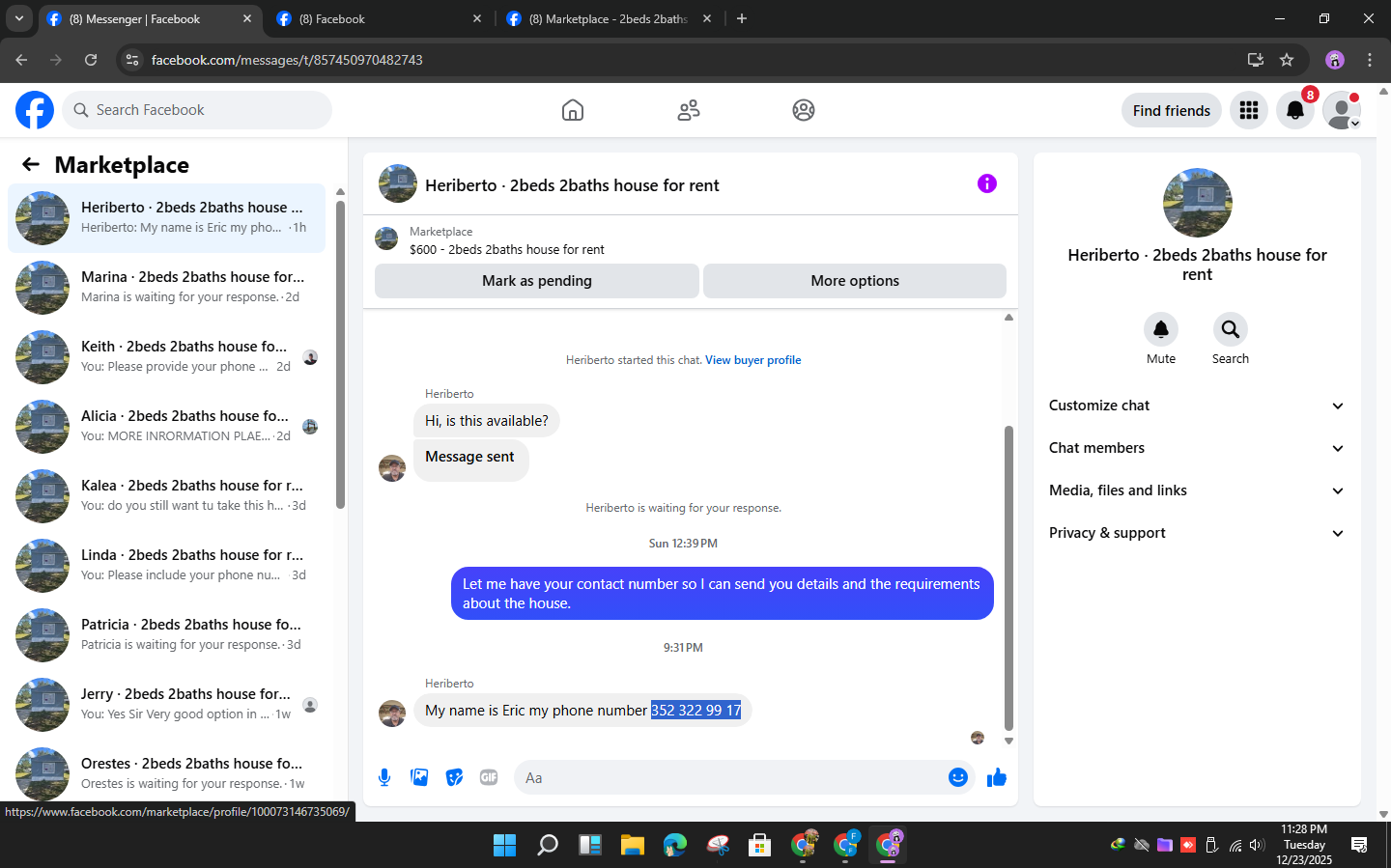Open conversation information purple icon
This screenshot has height=868, width=1391.
[986, 183]
